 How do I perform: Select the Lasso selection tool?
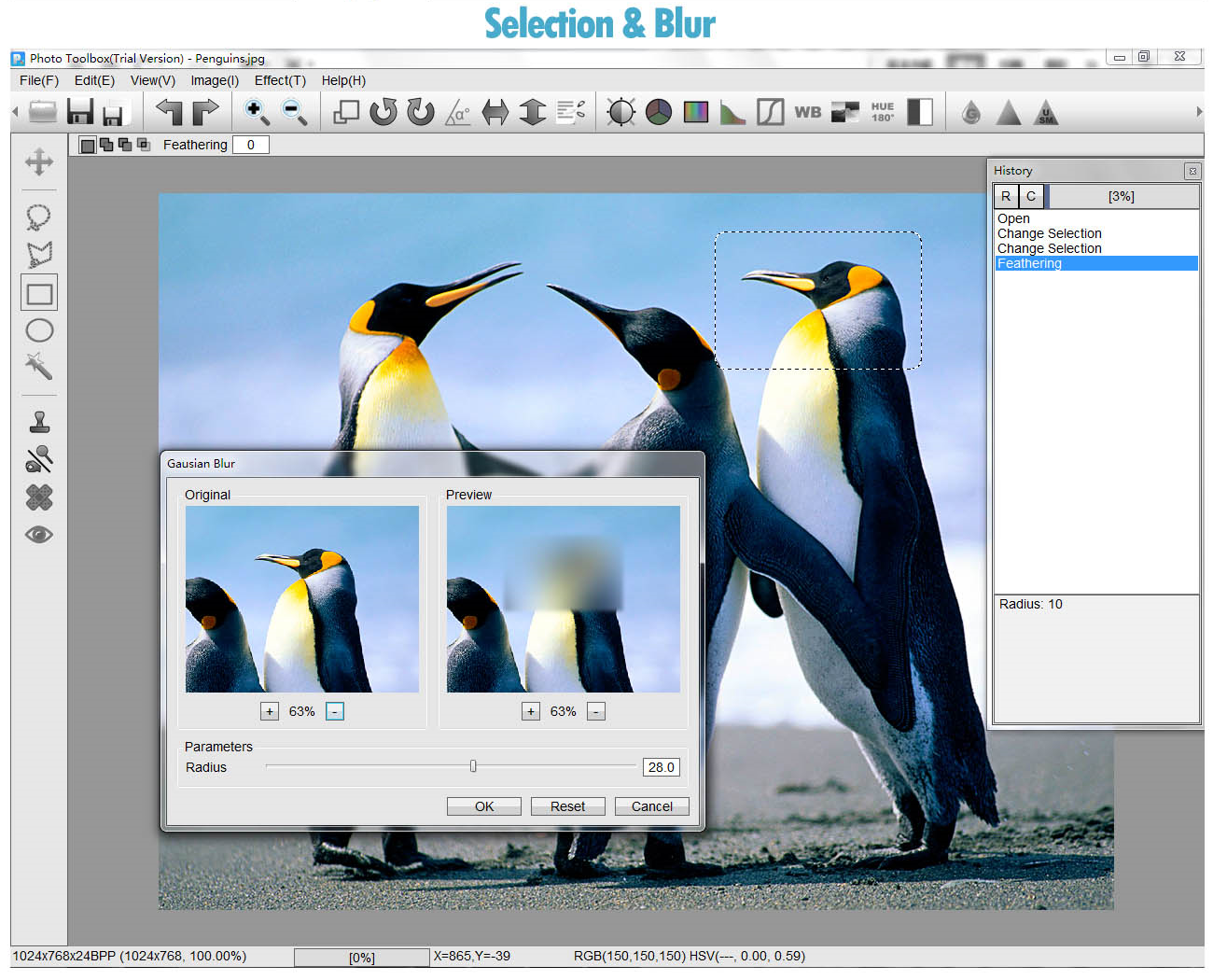(x=38, y=217)
